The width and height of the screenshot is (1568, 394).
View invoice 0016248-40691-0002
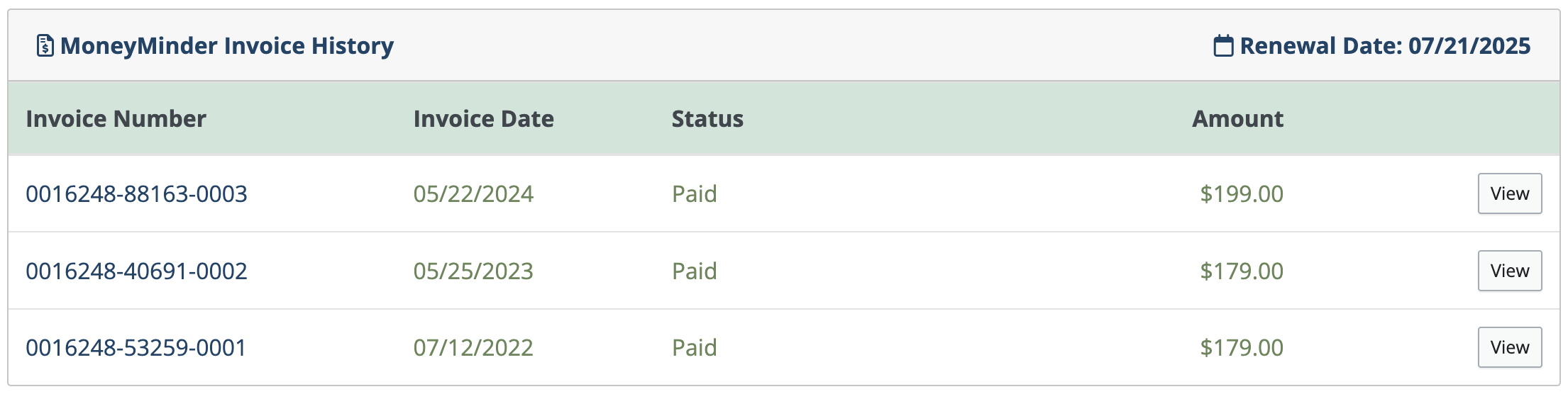[x=1509, y=271]
